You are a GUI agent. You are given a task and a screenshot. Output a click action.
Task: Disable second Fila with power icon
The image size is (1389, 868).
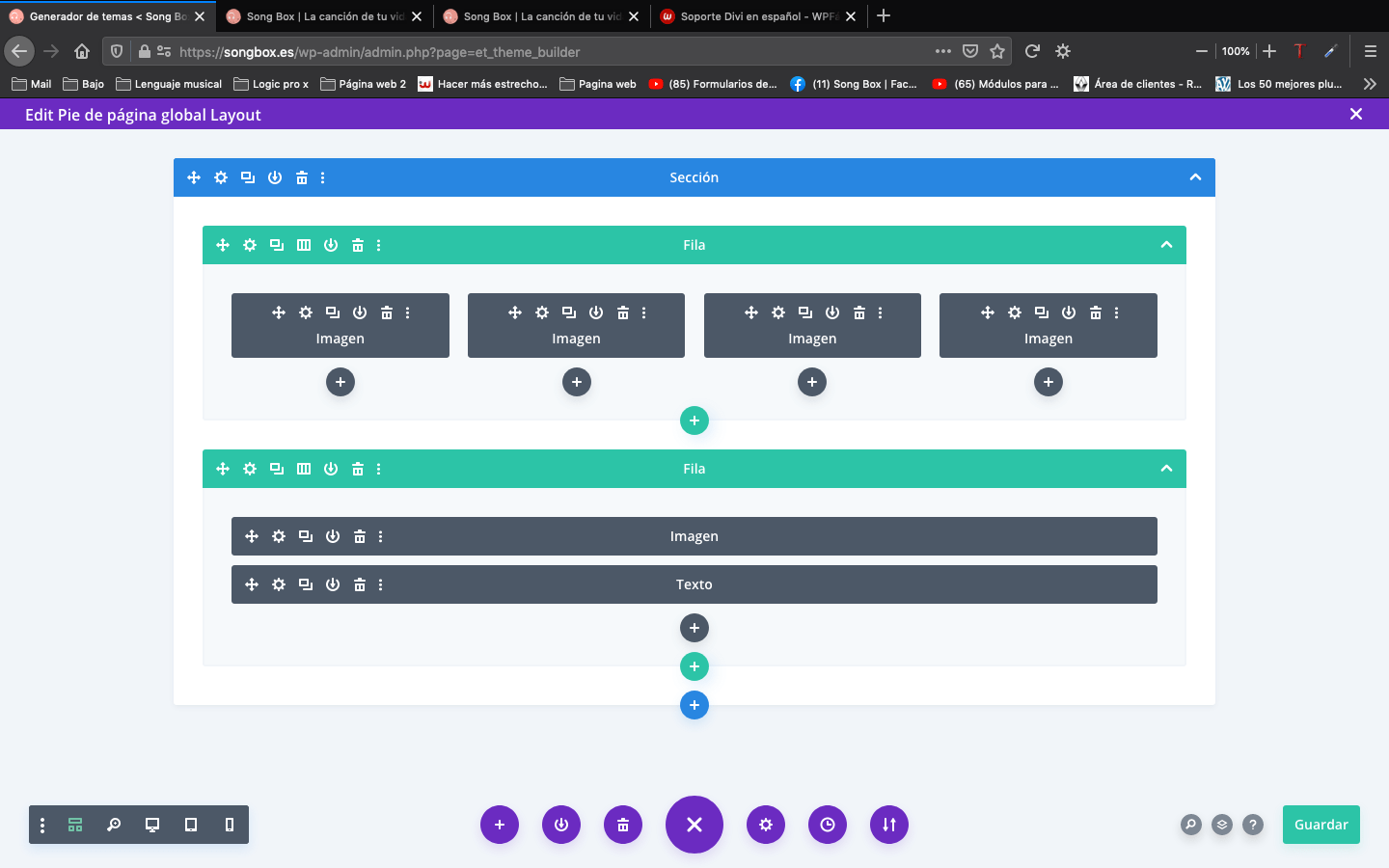point(331,469)
